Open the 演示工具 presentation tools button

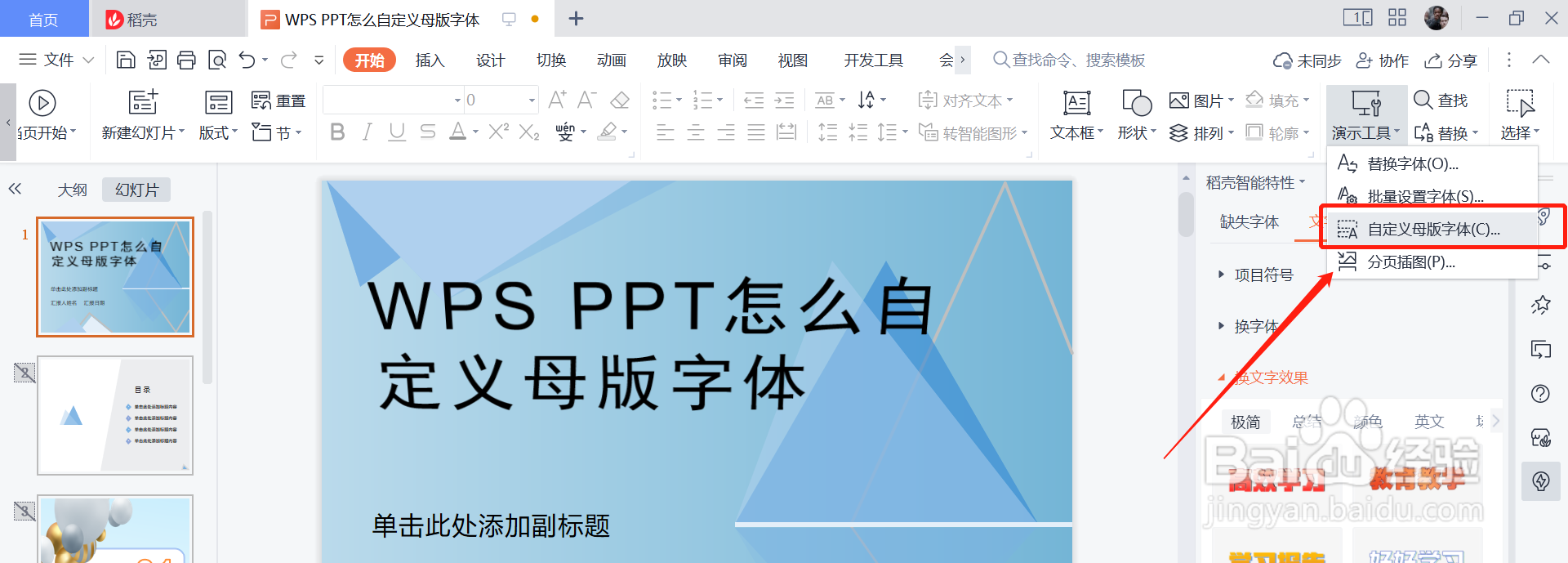pos(1365,115)
